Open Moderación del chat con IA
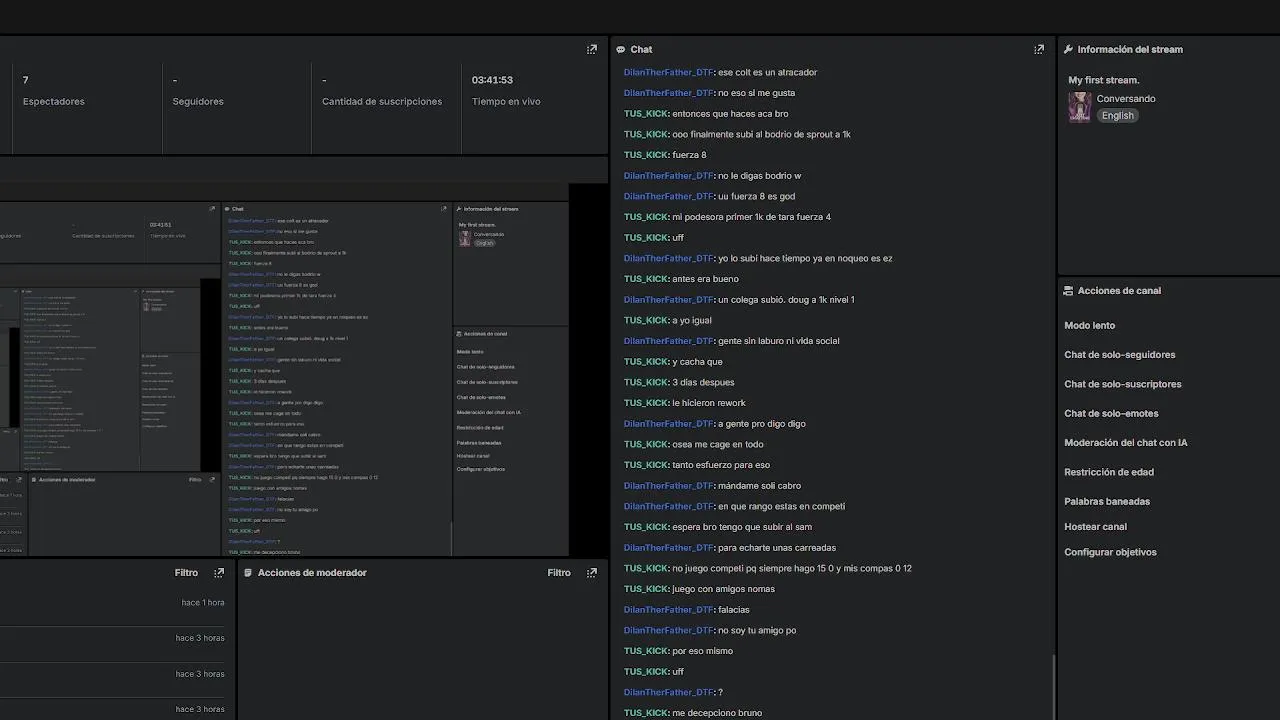 pyautogui.click(x=1125, y=442)
